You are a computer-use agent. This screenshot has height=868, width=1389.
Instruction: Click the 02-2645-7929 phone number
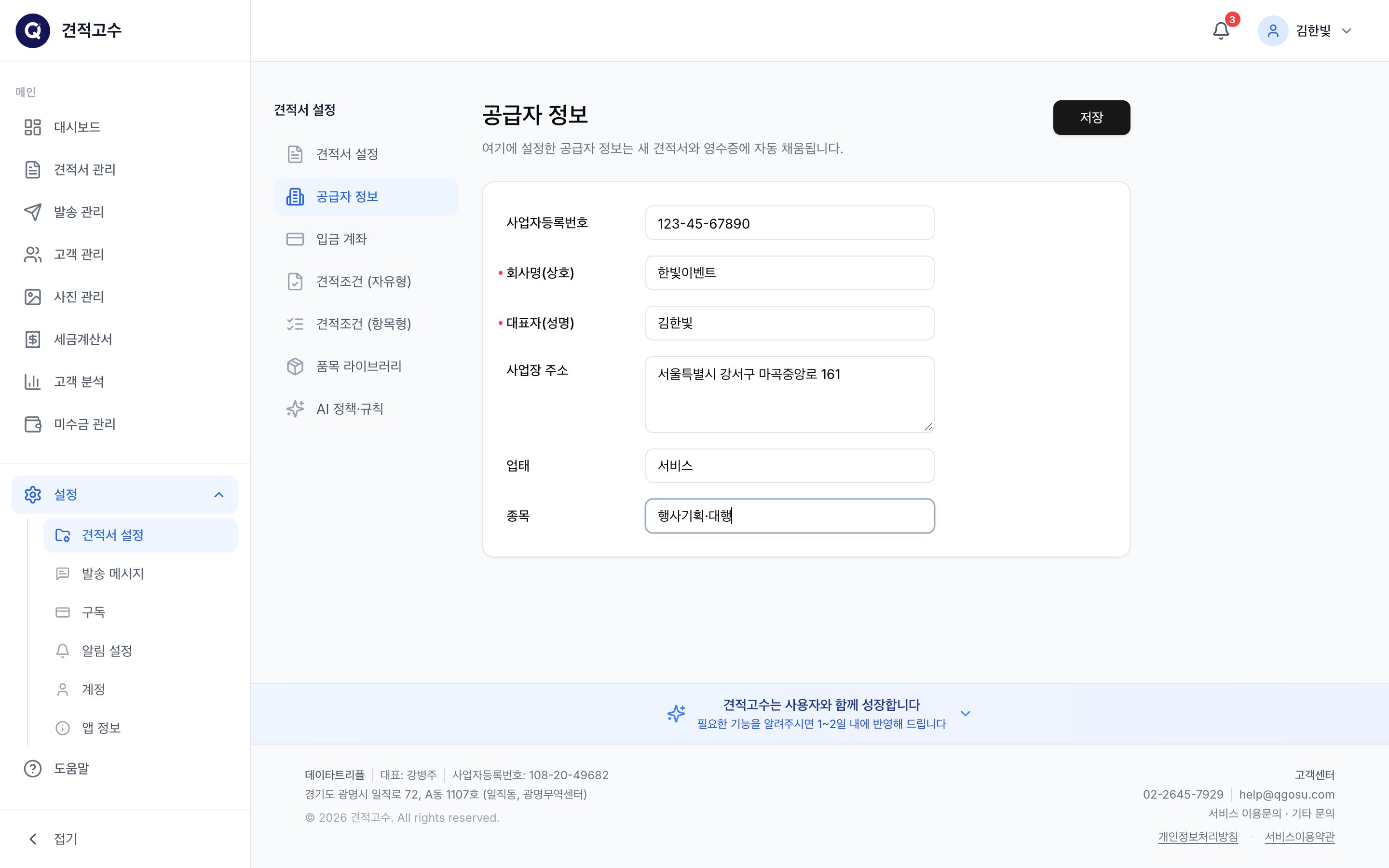point(1183,795)
